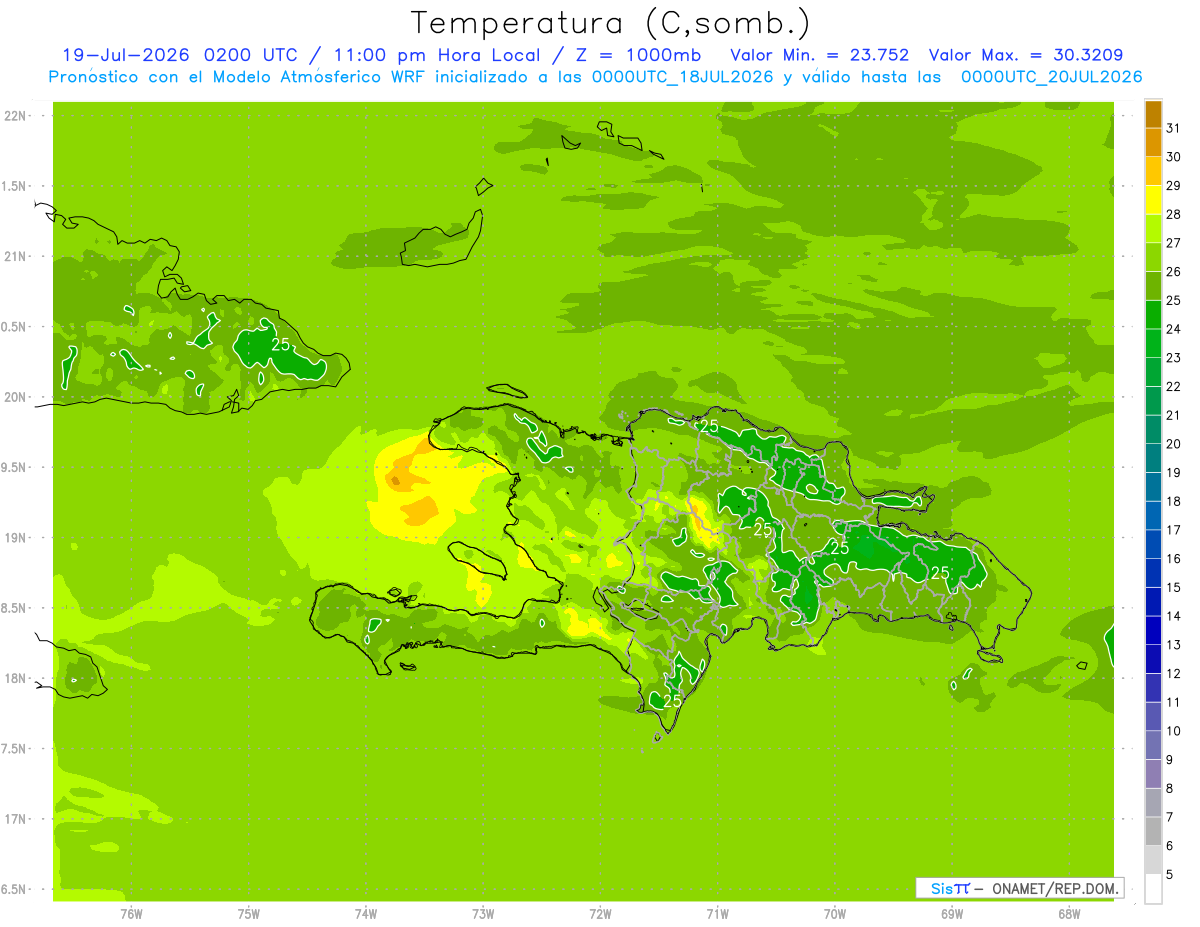This screenshot has width=1200, height=927.
Task: Click the colorbar label "22"
Action: (1173, 386)
